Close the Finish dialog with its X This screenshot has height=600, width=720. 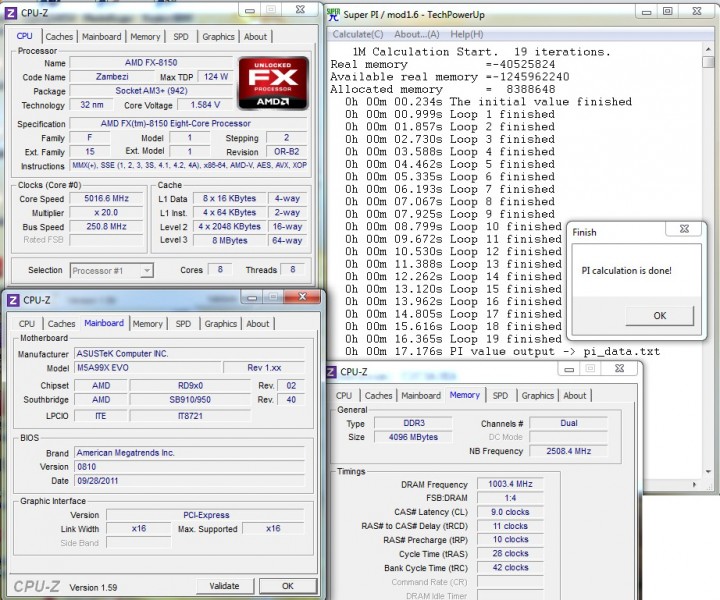[x=684, y=229]
